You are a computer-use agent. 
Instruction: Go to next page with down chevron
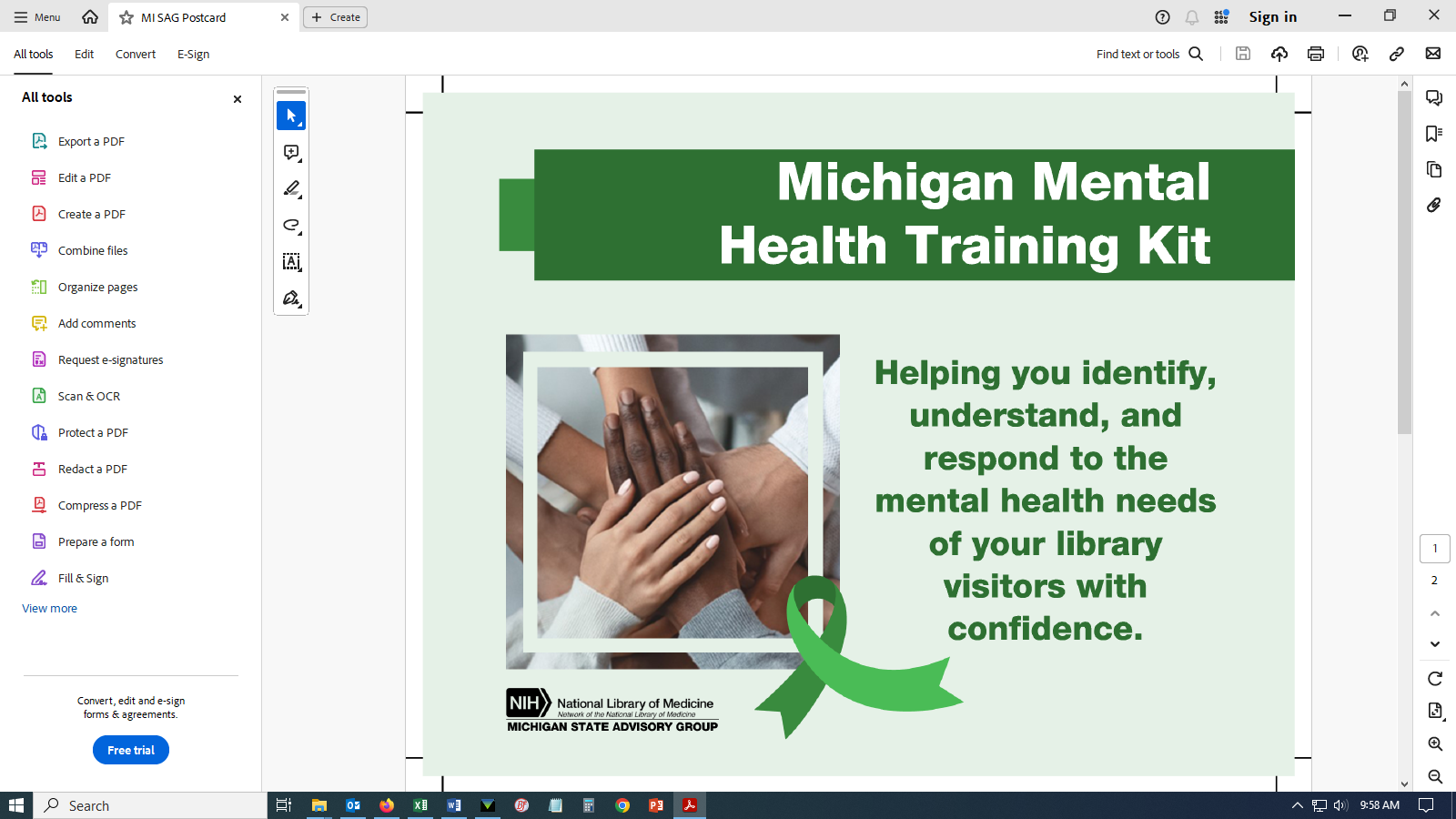(x=1435, y=644)
